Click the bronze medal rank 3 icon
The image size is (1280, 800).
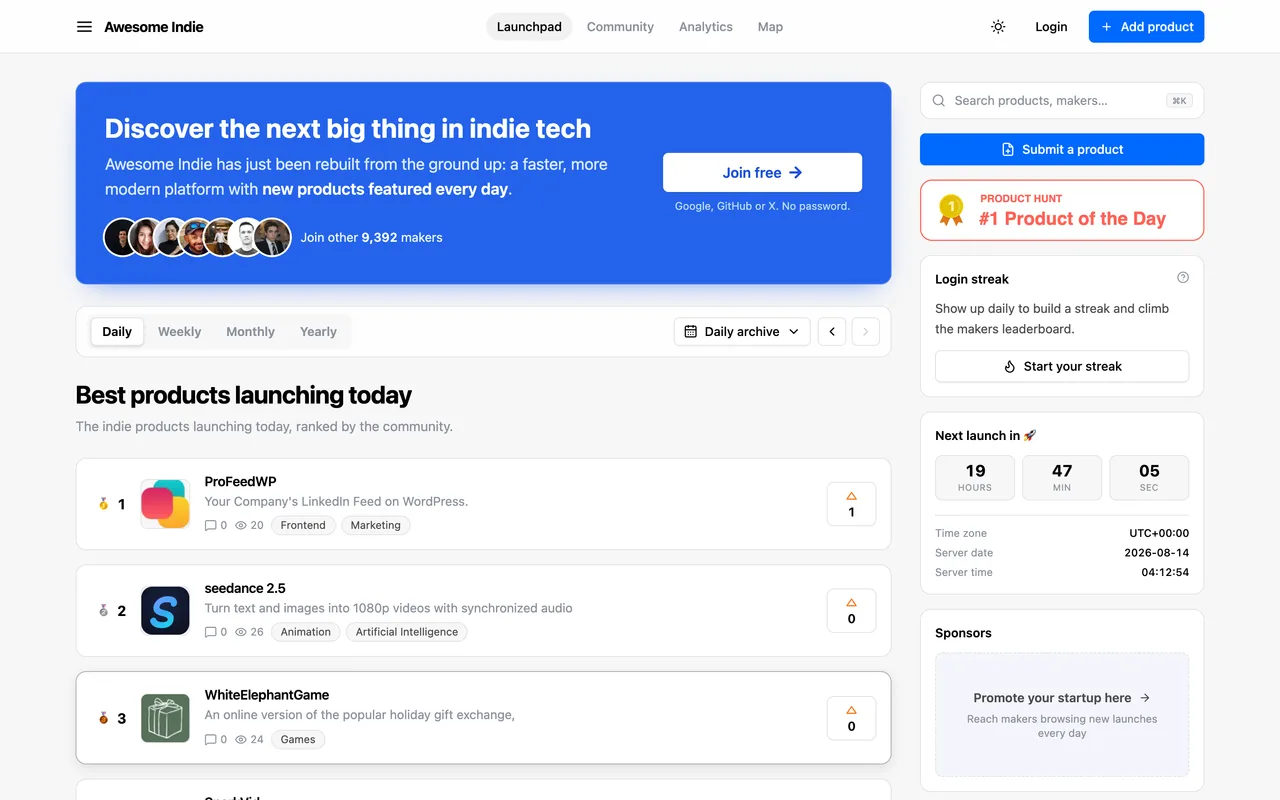(x=103, y=718)
